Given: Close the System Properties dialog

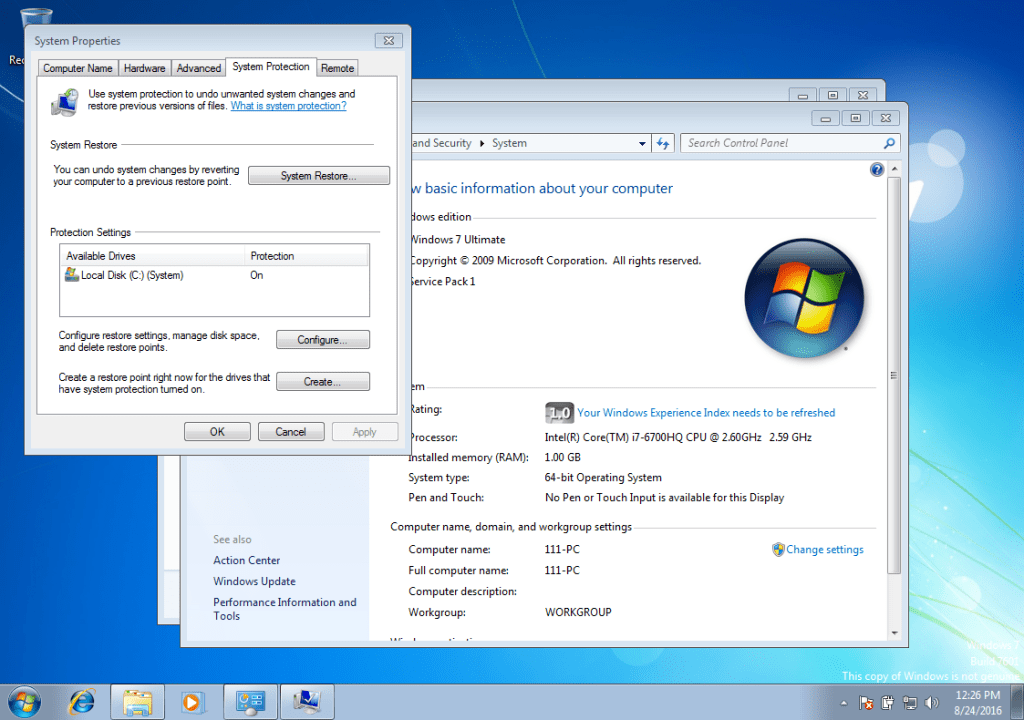Looking at the screenshot, I should 389,41.
